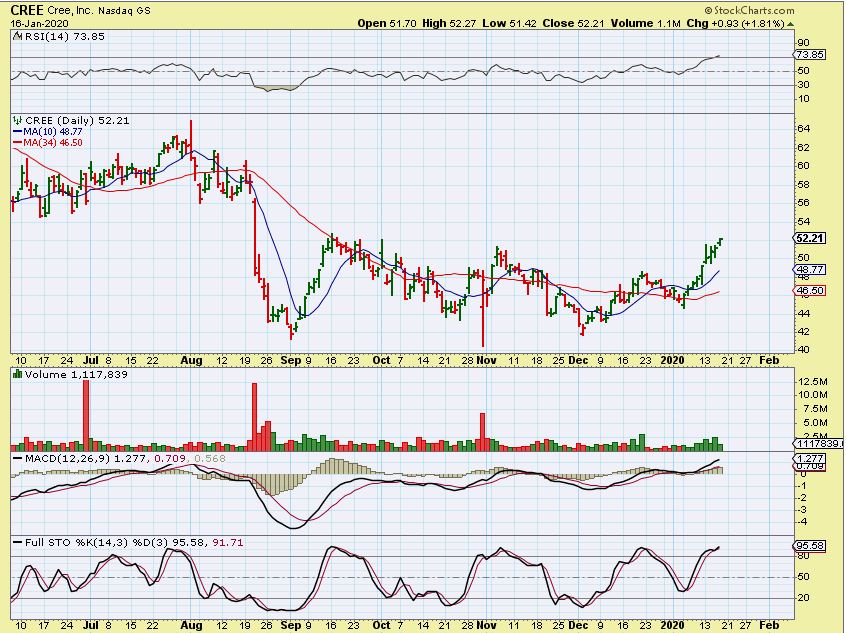Click the 1117839 tag on the volume axis
Image resolution: width=846 pixels, height=633 pixels.
(x=819, y=443)
